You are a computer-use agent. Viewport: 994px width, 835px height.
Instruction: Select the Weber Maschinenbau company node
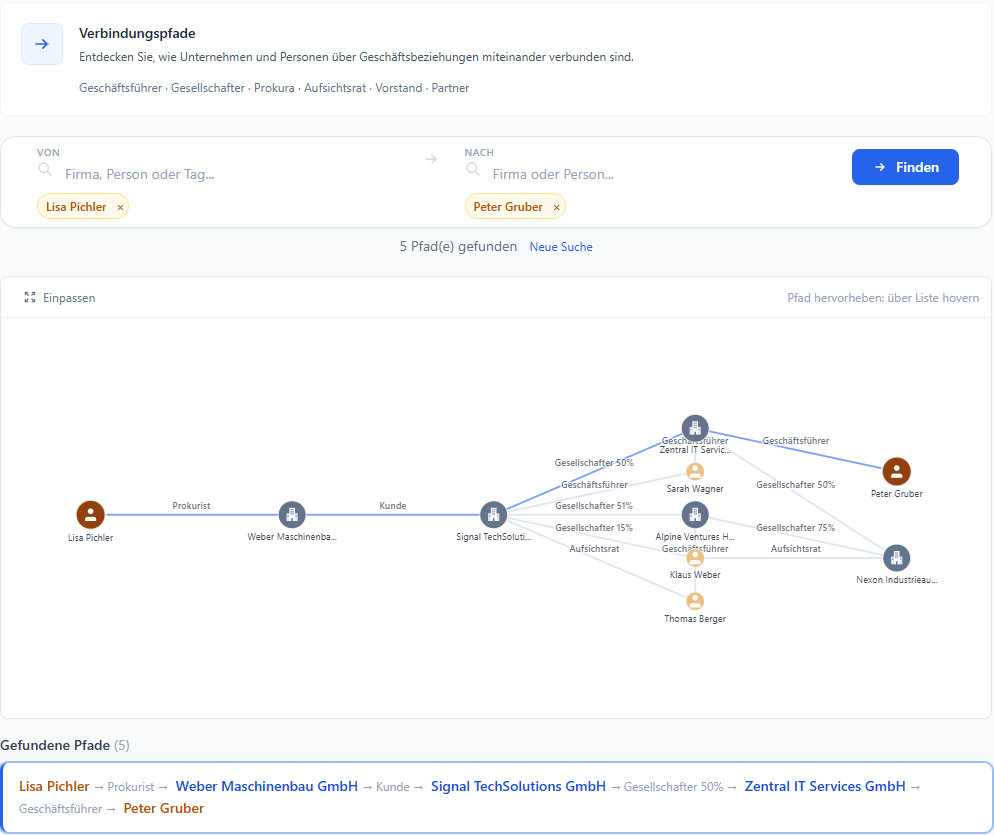pos(292,515)
